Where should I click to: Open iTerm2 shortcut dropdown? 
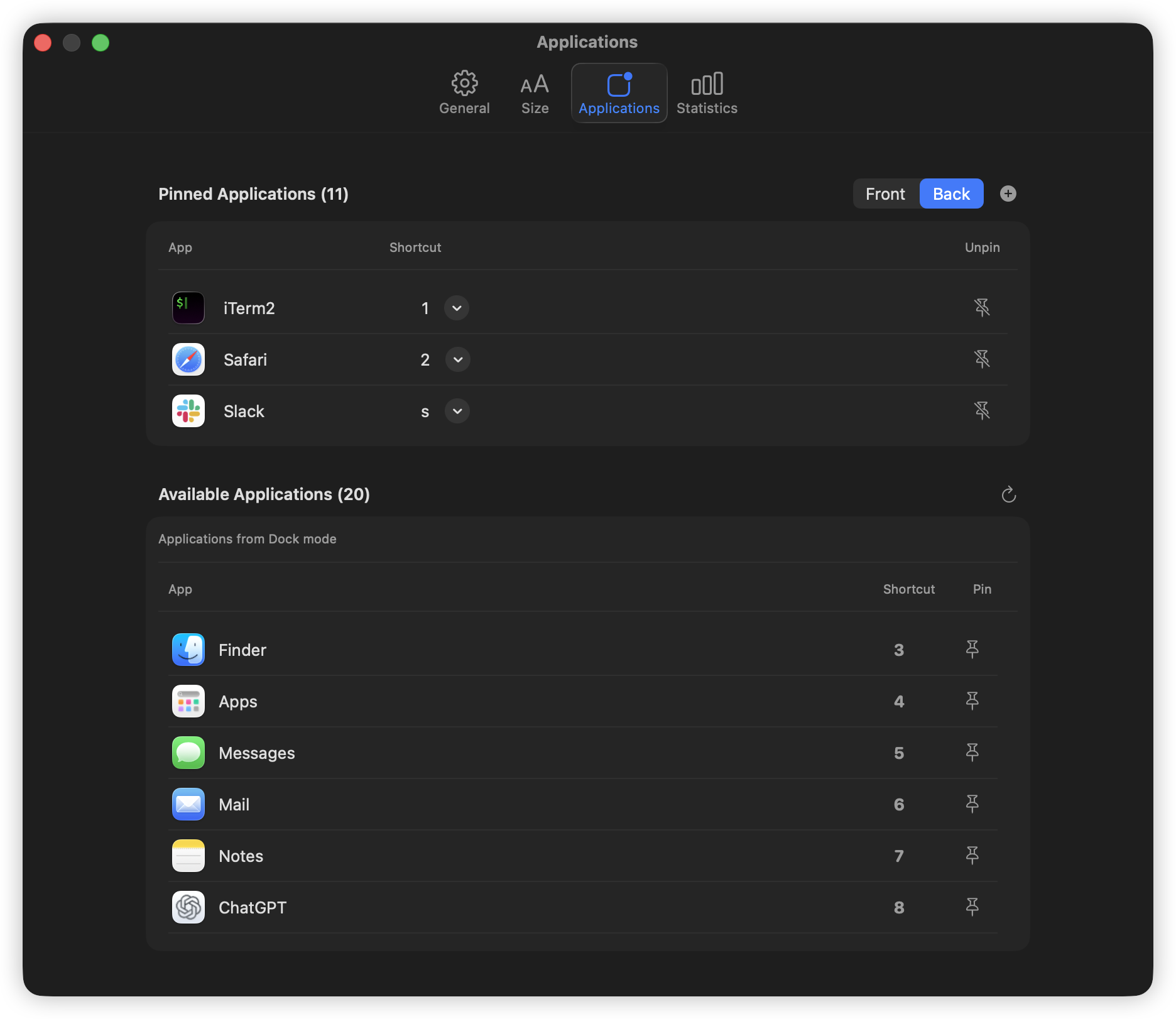click(x=457, y=308)
